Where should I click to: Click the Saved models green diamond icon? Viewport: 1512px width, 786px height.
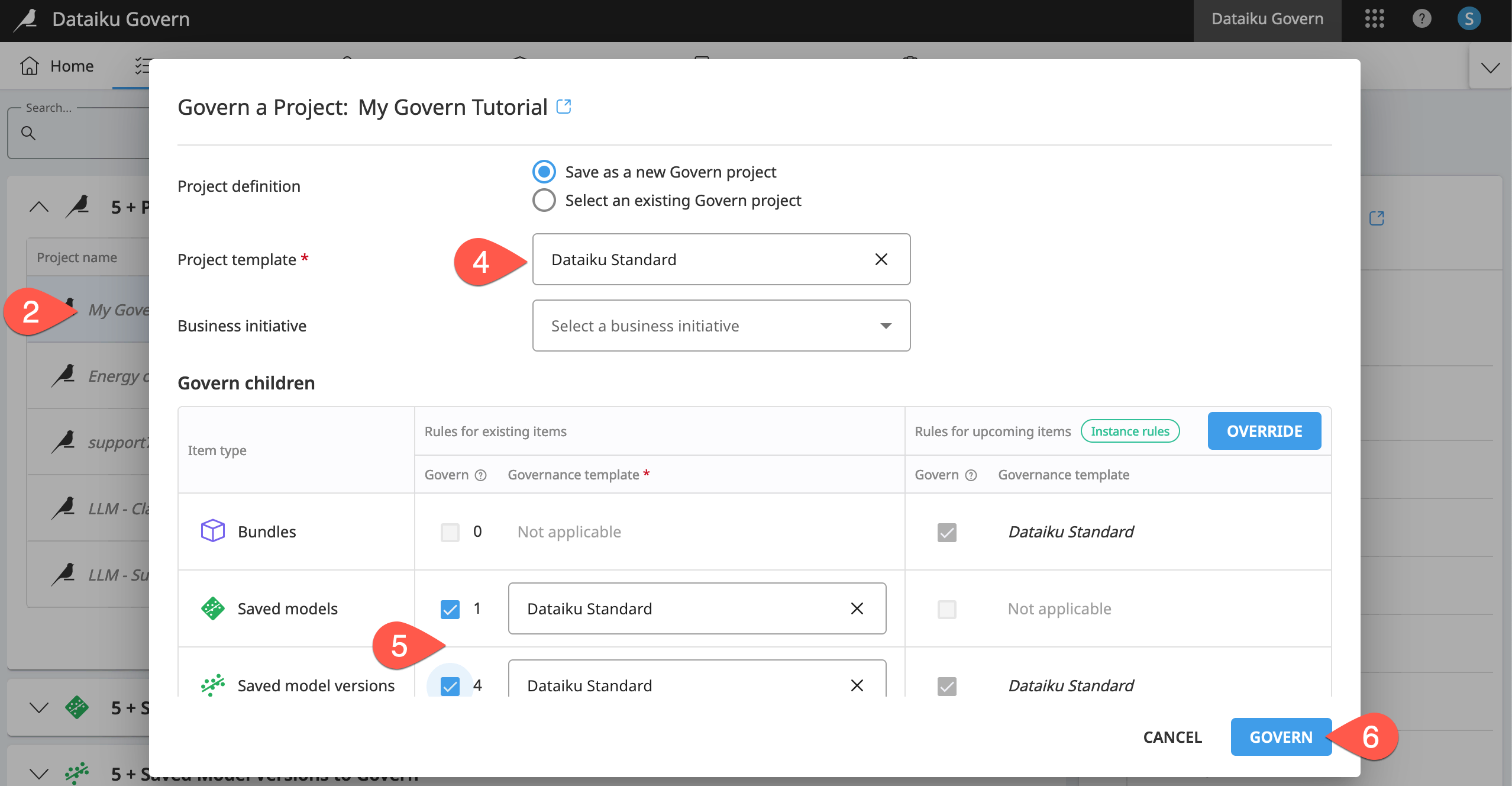click(x=212, y=608)
